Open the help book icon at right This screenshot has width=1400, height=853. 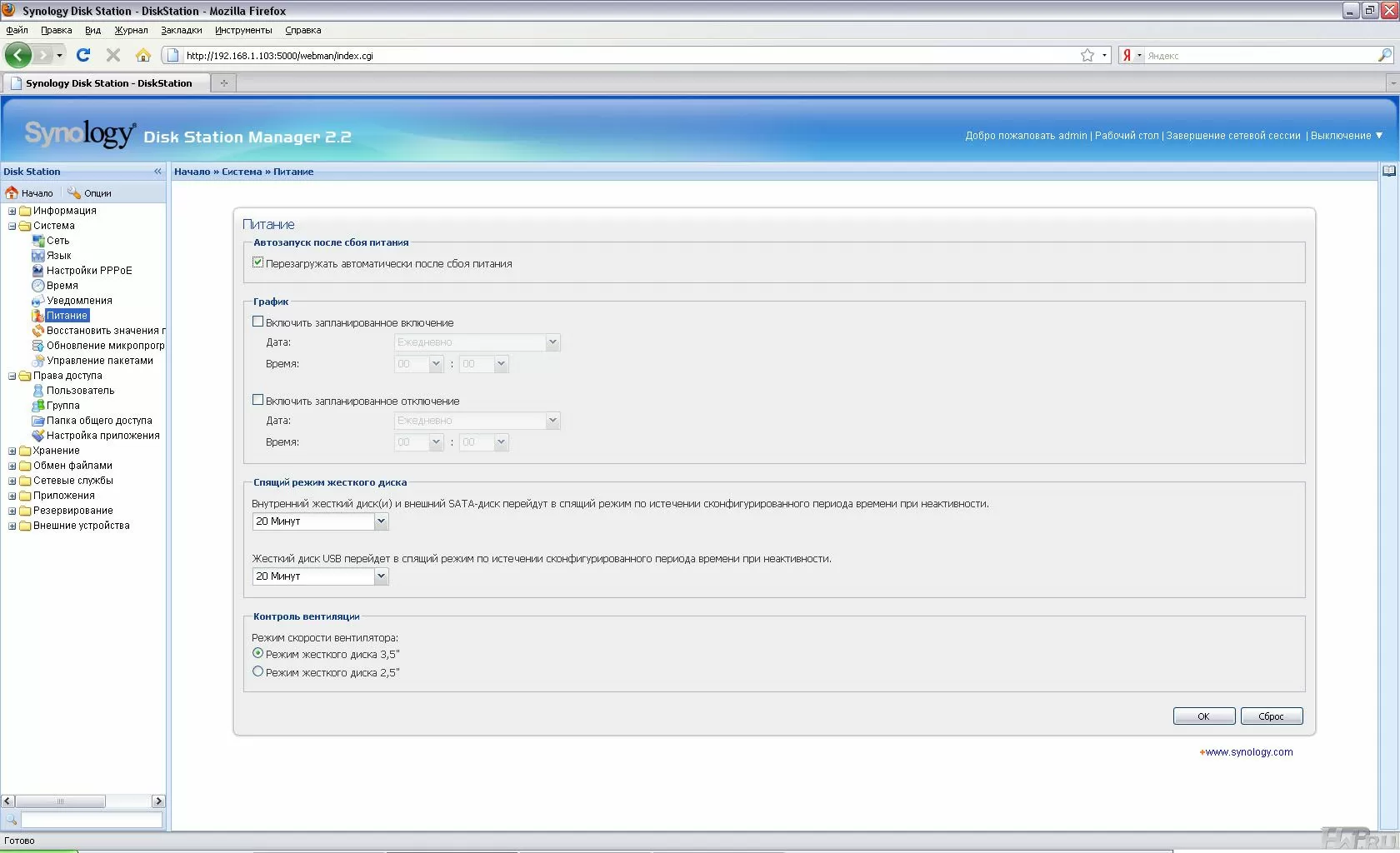click(x=1388, y=172)
